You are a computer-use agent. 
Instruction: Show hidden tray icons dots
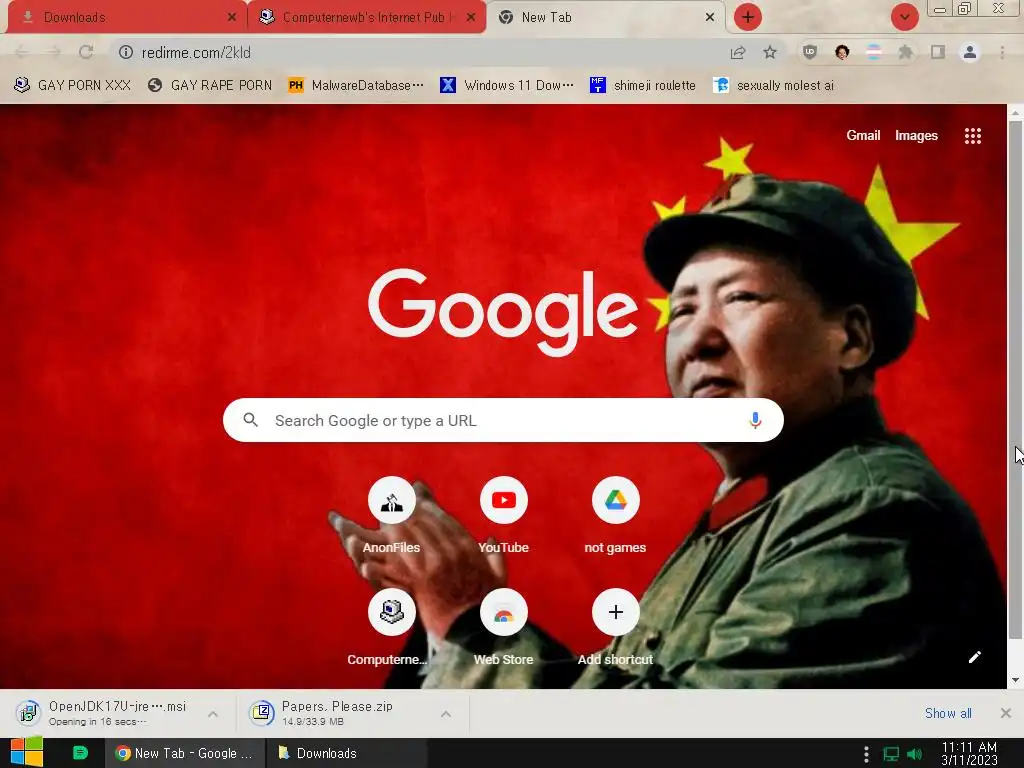click(866, 754)
